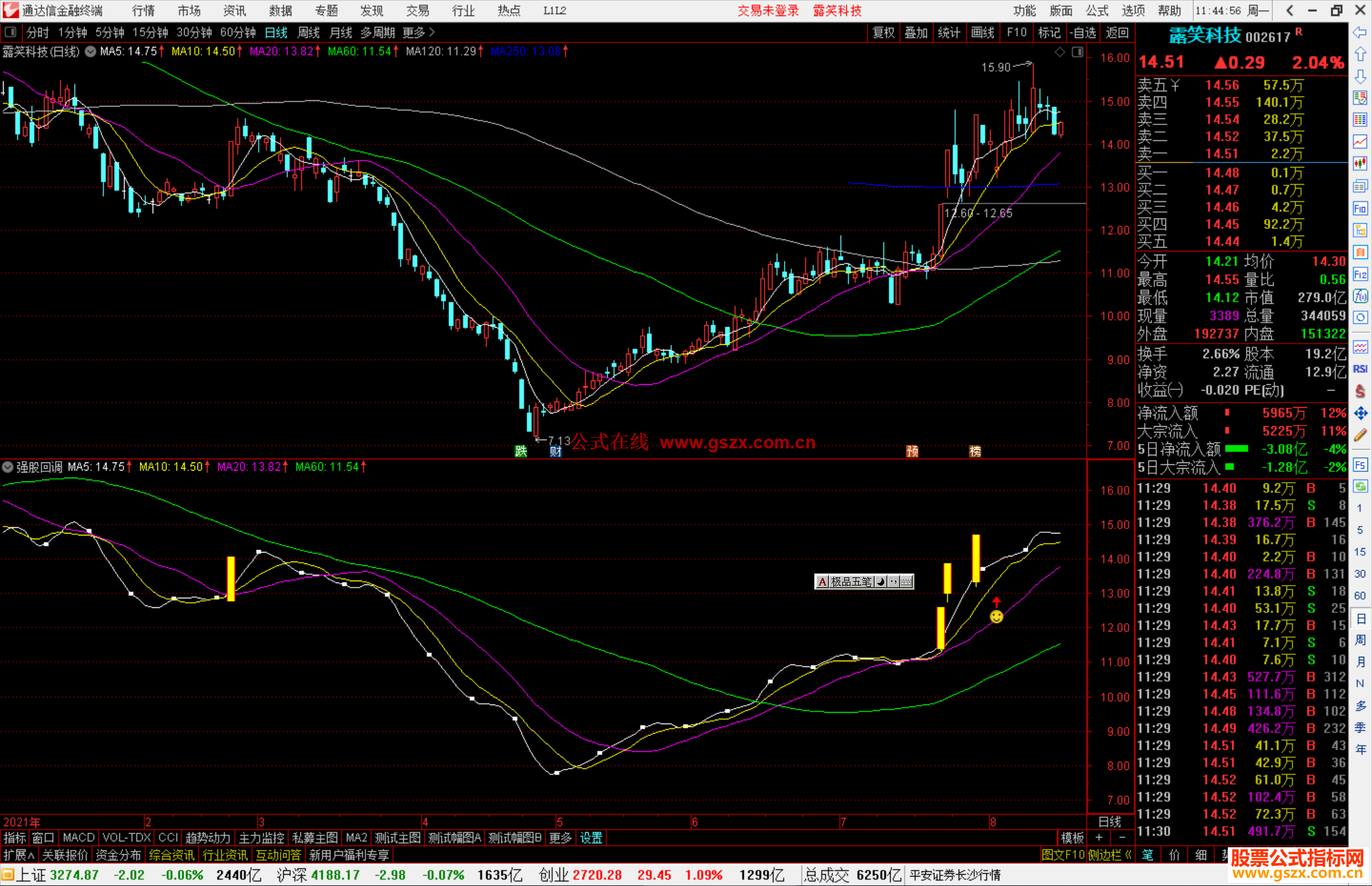Click the 跌 marker below the chart

coord(521,451)
